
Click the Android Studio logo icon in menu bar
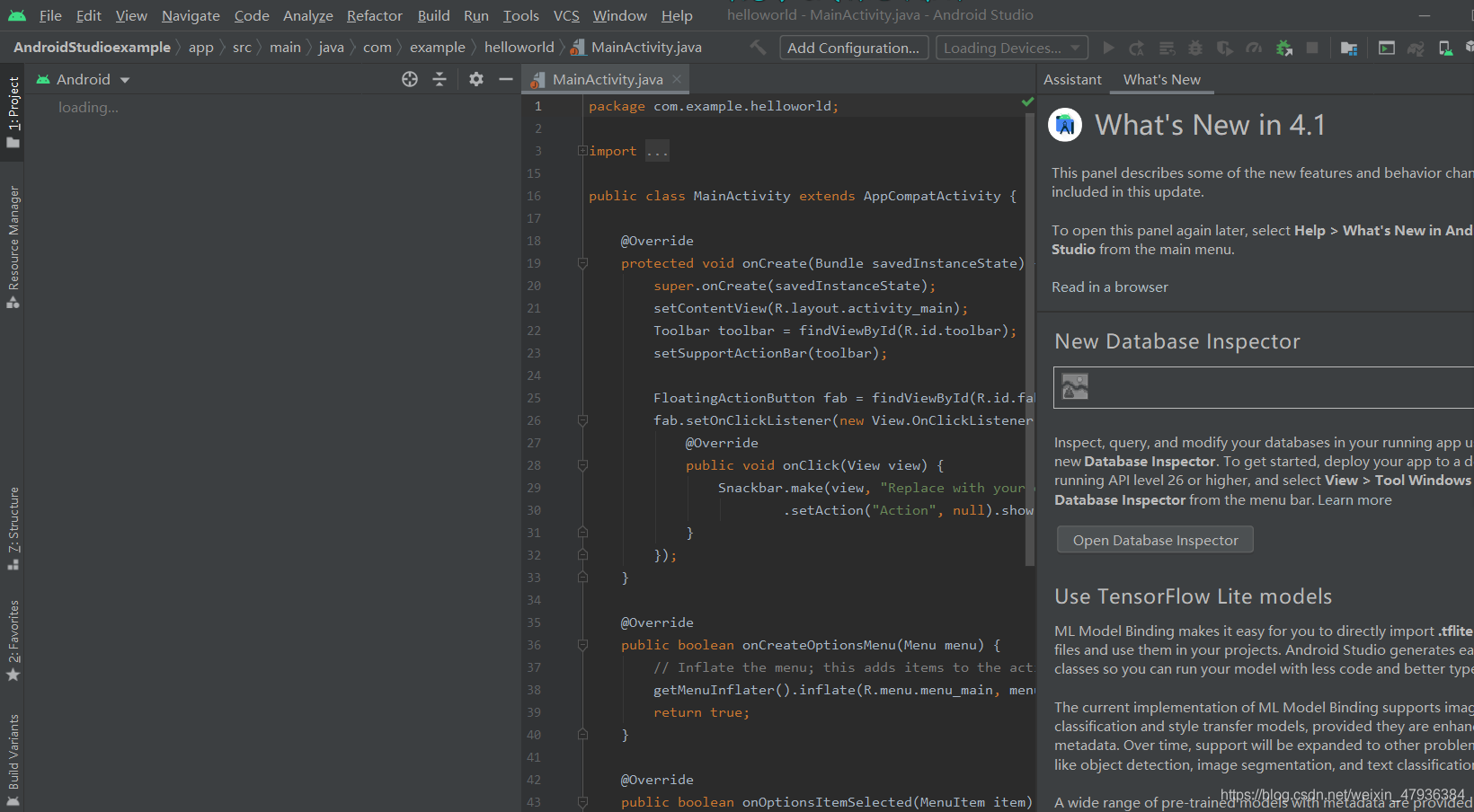coord(17,15)
